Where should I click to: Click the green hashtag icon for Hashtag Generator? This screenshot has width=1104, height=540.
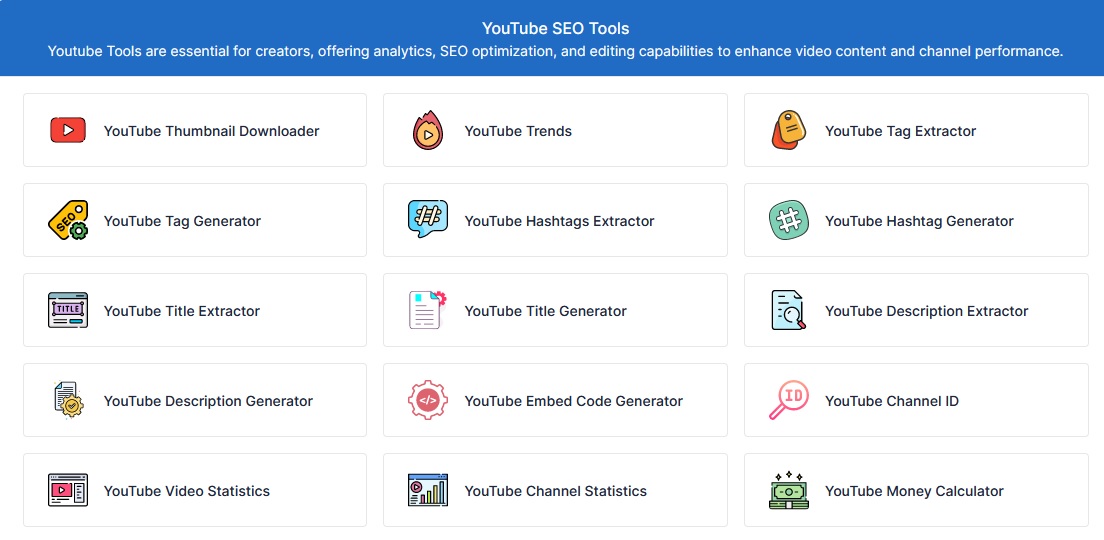(789, 220)
